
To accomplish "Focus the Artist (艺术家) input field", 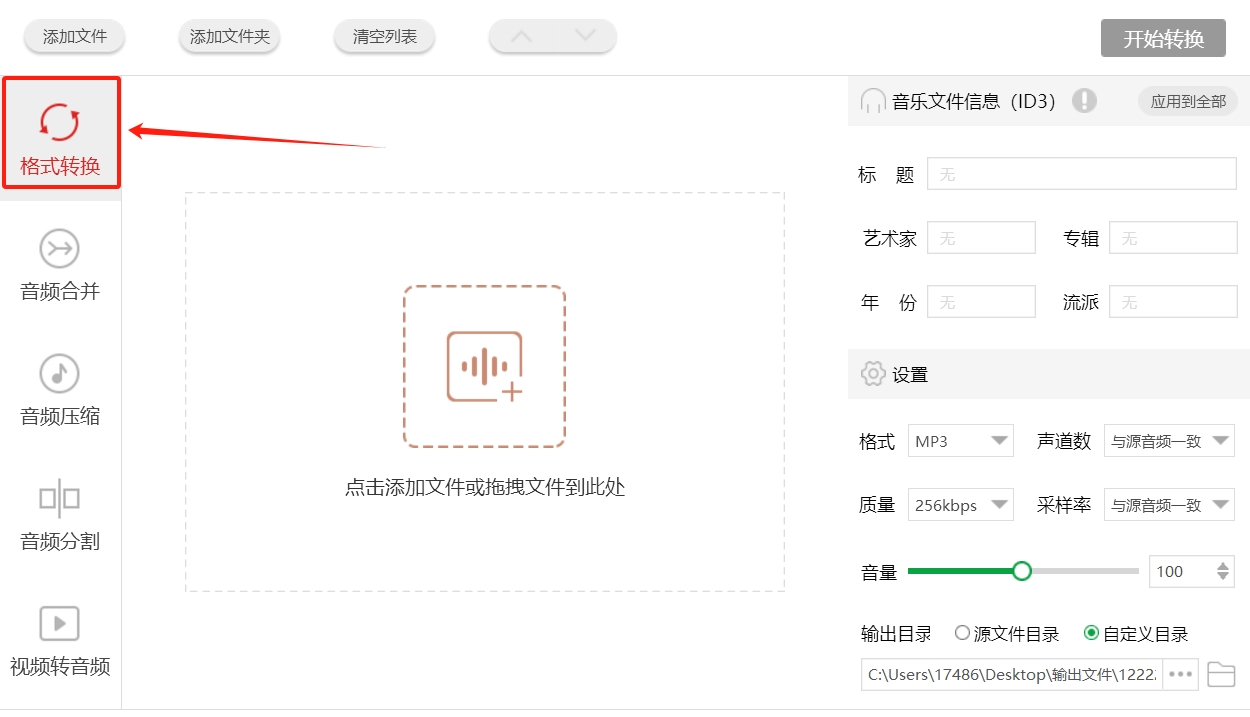I will pos(981,238).
